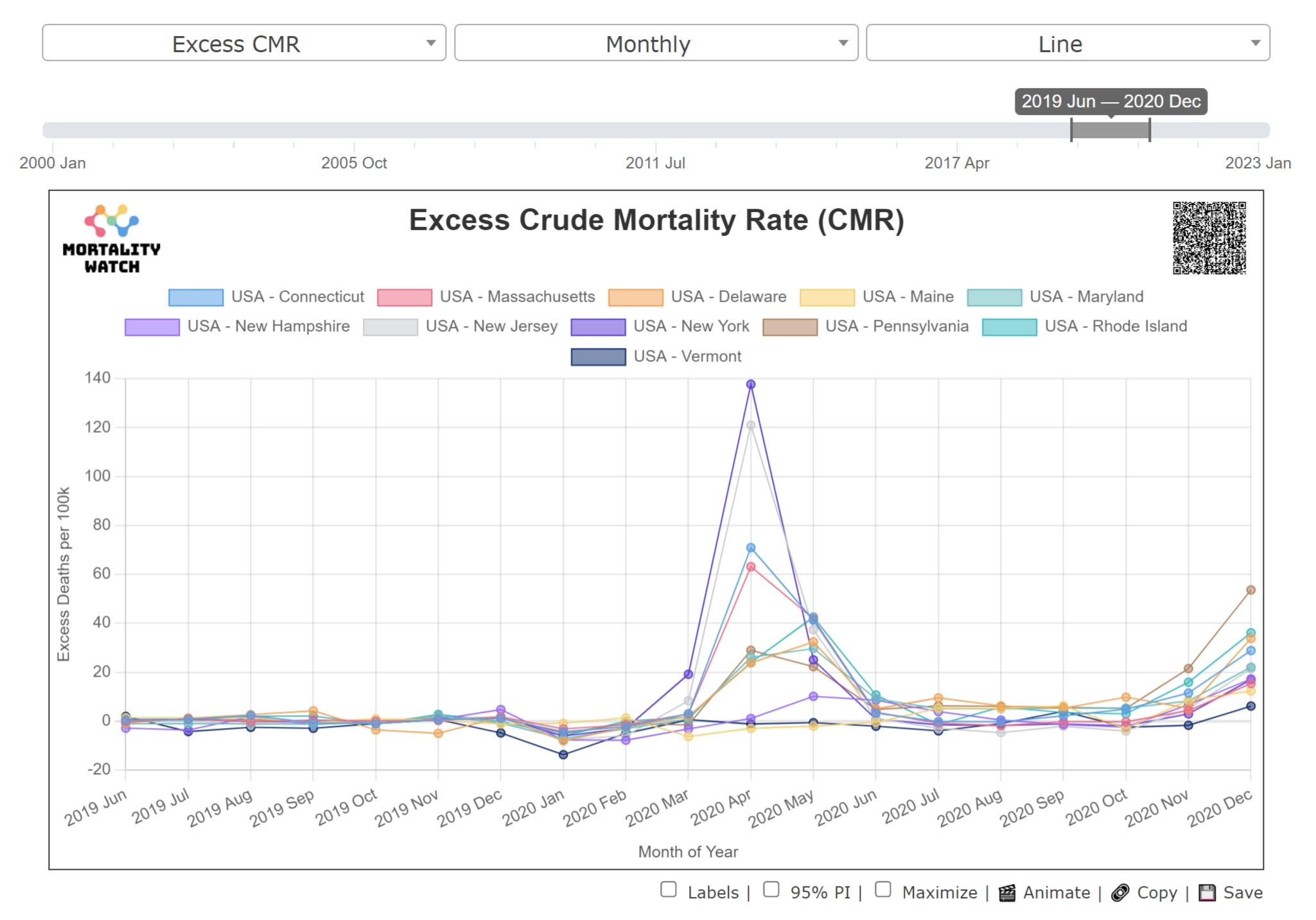This screenshot has height=920, width=1316.
Task: Enable the 95% PI checkbox
Action: click(771, 890)
